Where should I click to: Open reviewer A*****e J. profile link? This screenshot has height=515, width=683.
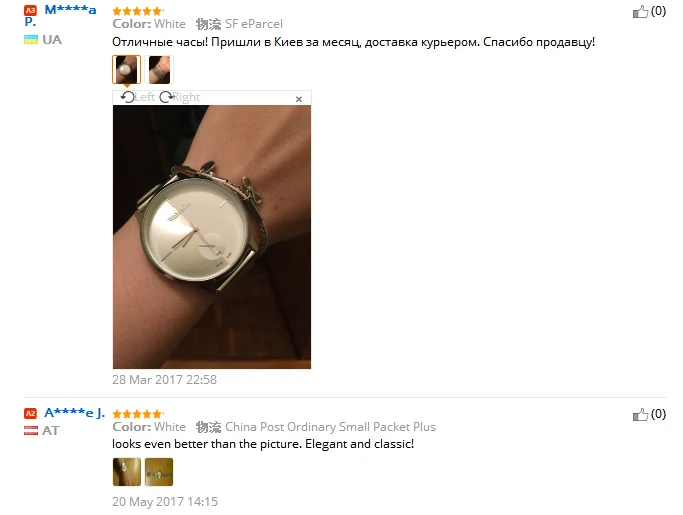[74, 413]
